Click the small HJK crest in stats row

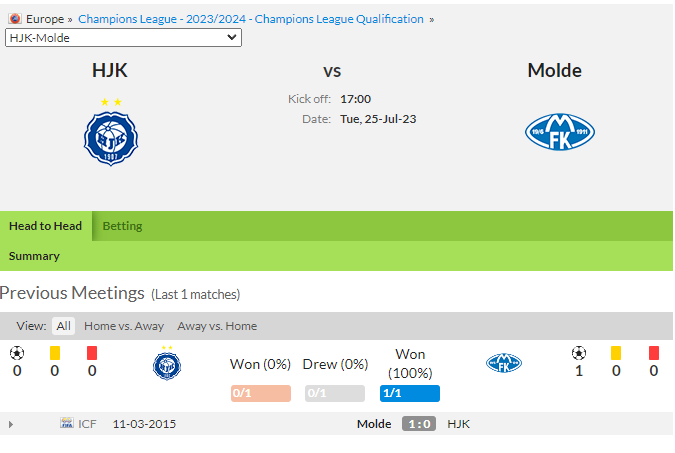(x=167, y=363)
